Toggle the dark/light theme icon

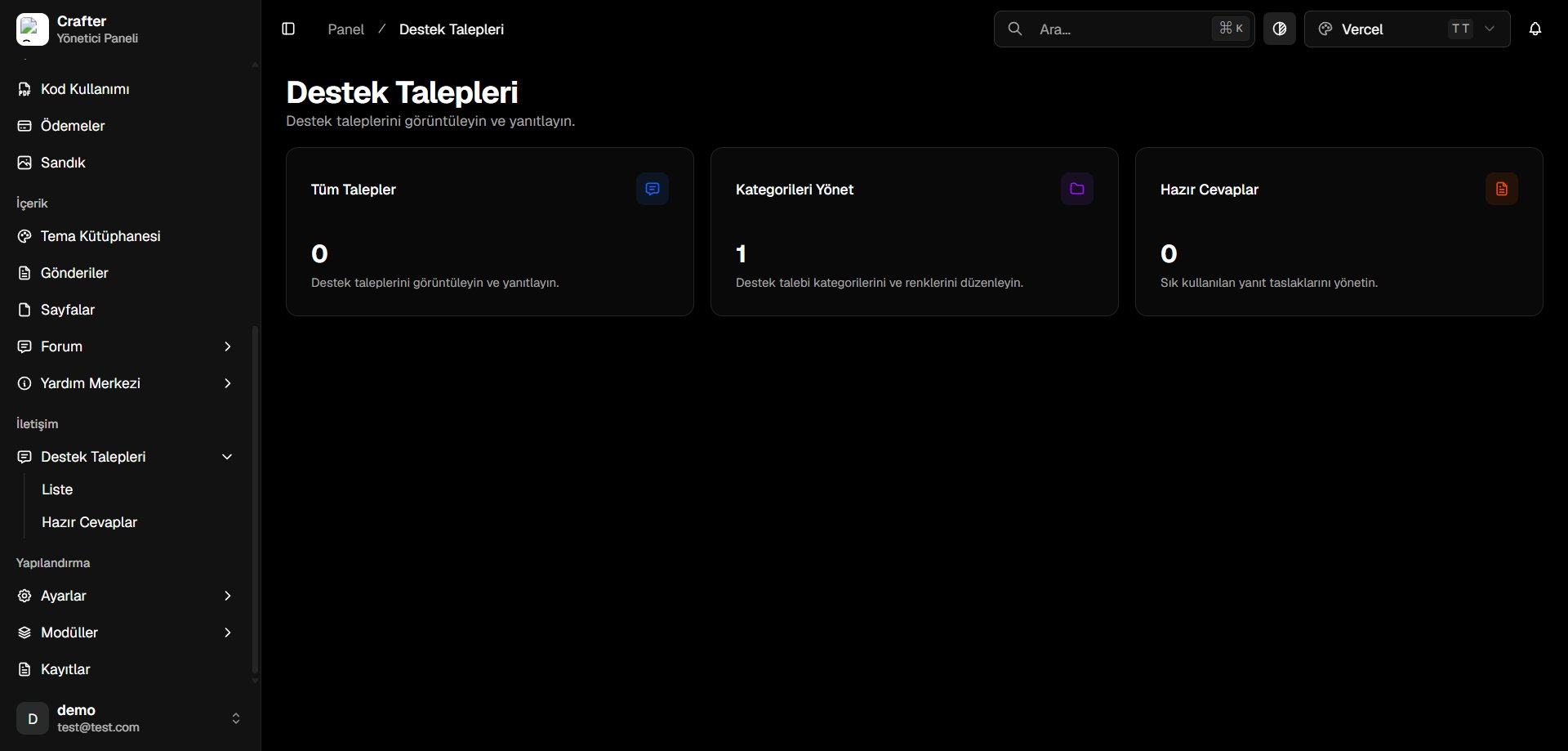pos(1280,29)
